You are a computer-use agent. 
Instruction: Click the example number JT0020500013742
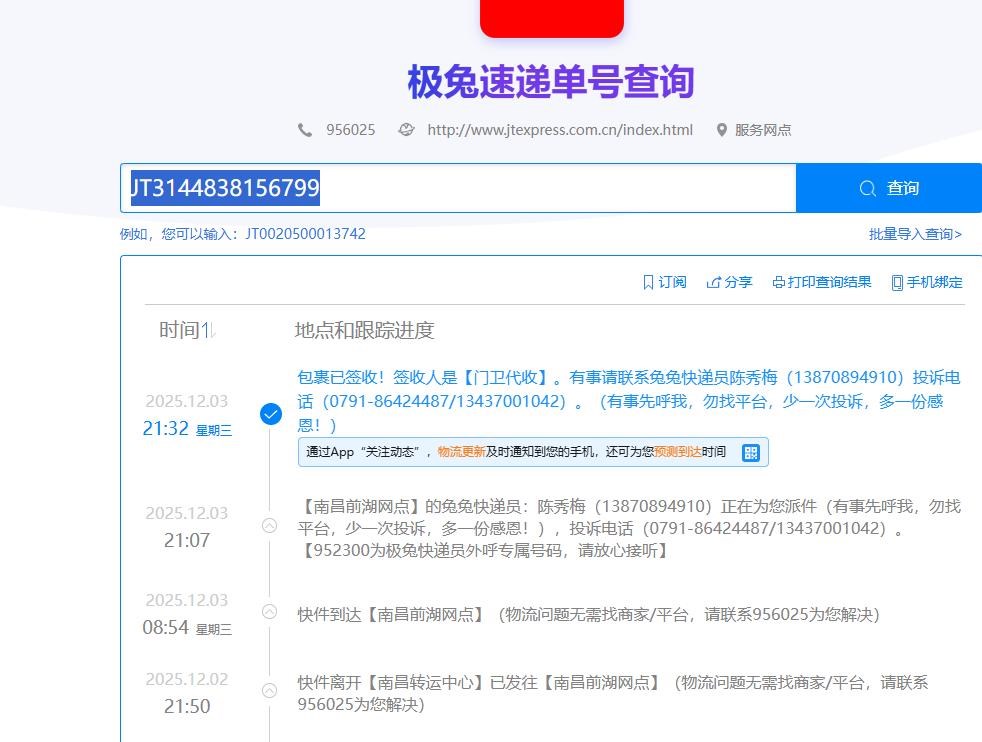[x=305, y=234]
